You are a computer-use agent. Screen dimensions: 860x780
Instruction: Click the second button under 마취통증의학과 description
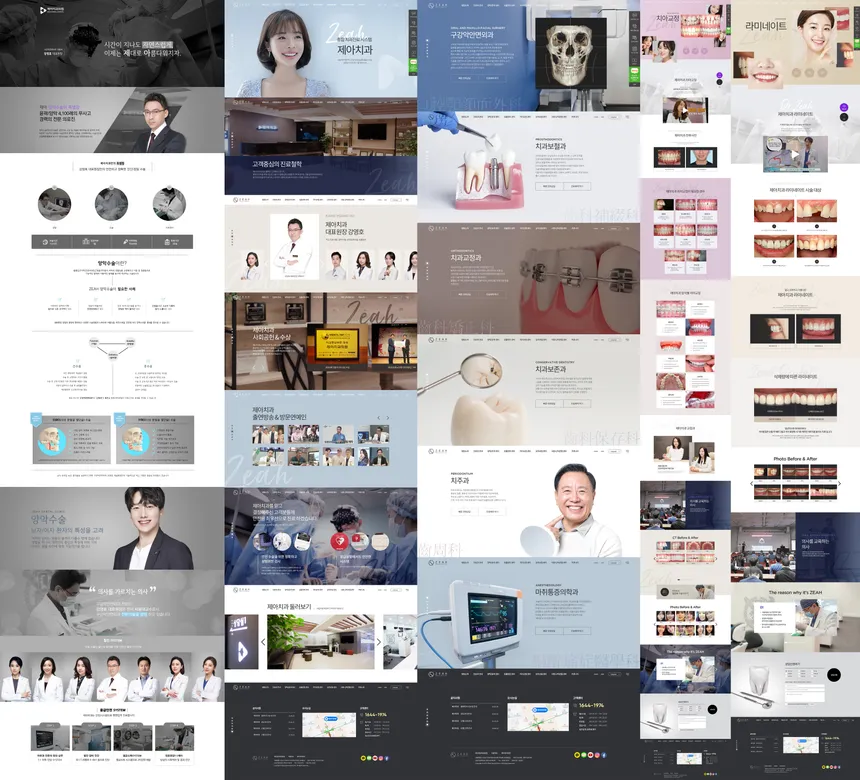coord(577,631)
